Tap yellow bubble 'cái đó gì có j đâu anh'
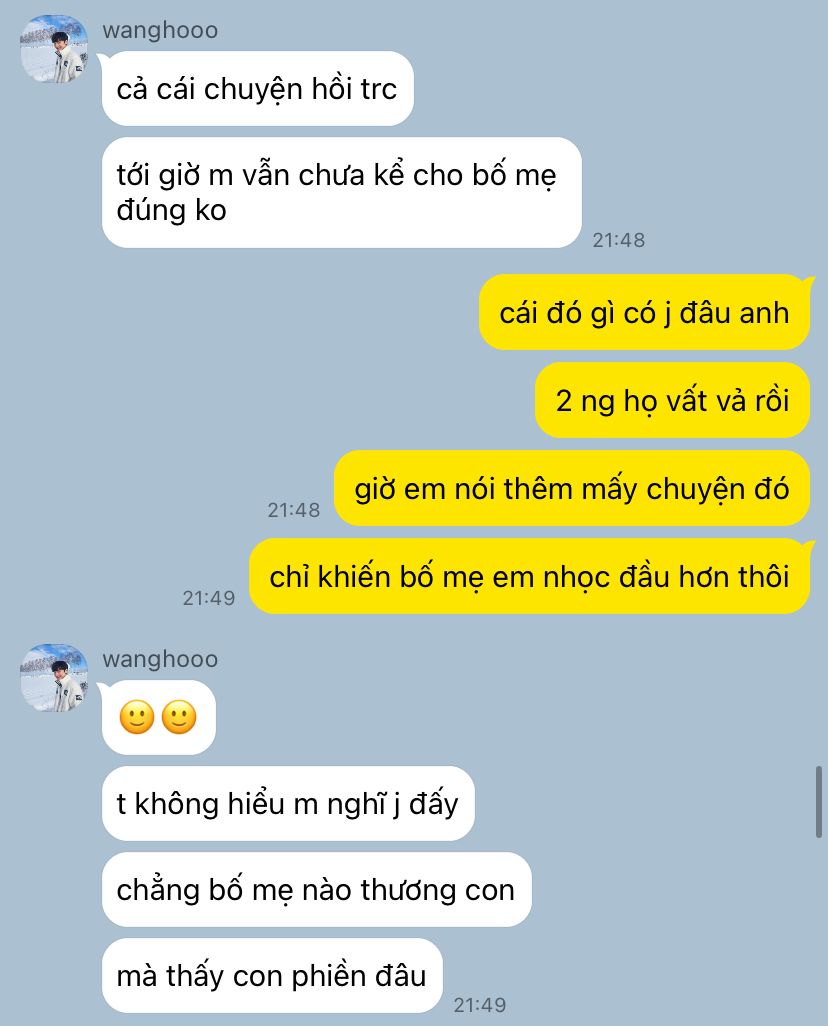 (x=645, y=312)
